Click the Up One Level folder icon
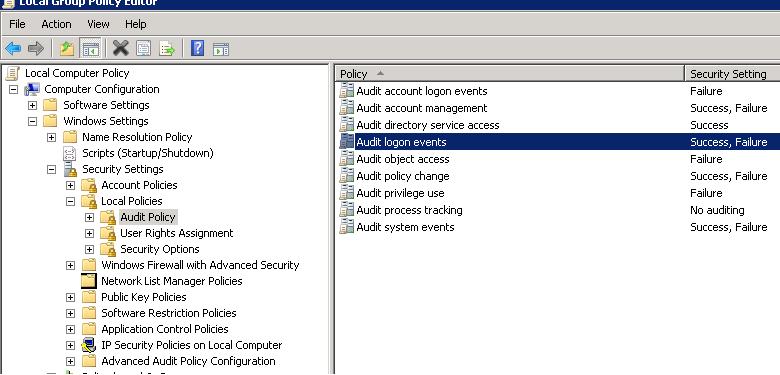The height and width of the screenshot is (375, 780). click(x=67, y=49)
